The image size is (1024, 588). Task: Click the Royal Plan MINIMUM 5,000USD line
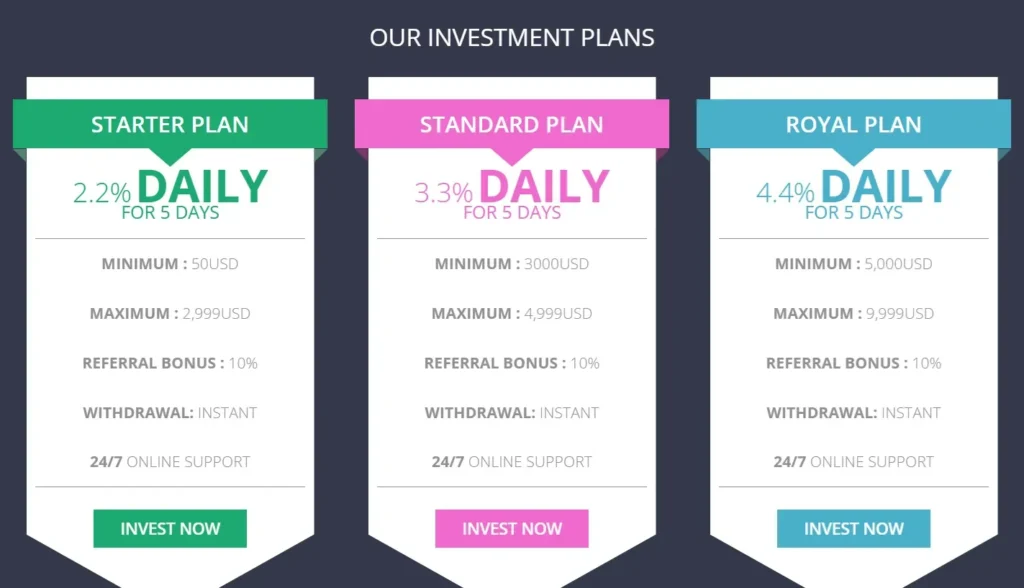pos(853,264)
